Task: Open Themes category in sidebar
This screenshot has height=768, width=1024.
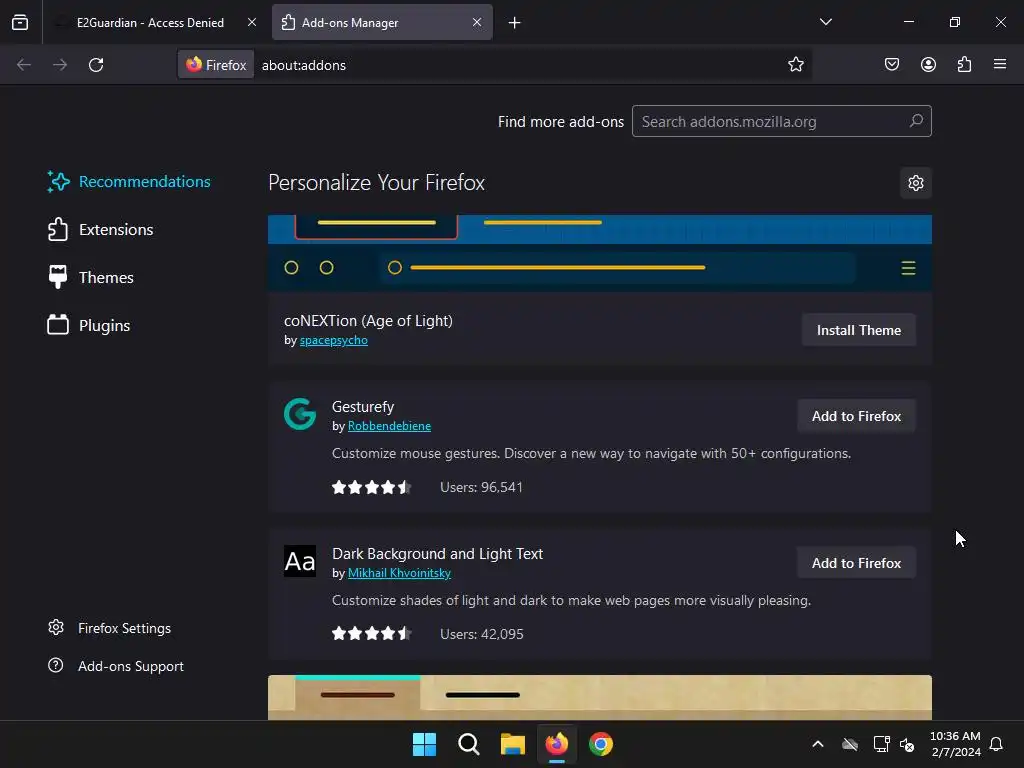Action: (x=91, y=277)
